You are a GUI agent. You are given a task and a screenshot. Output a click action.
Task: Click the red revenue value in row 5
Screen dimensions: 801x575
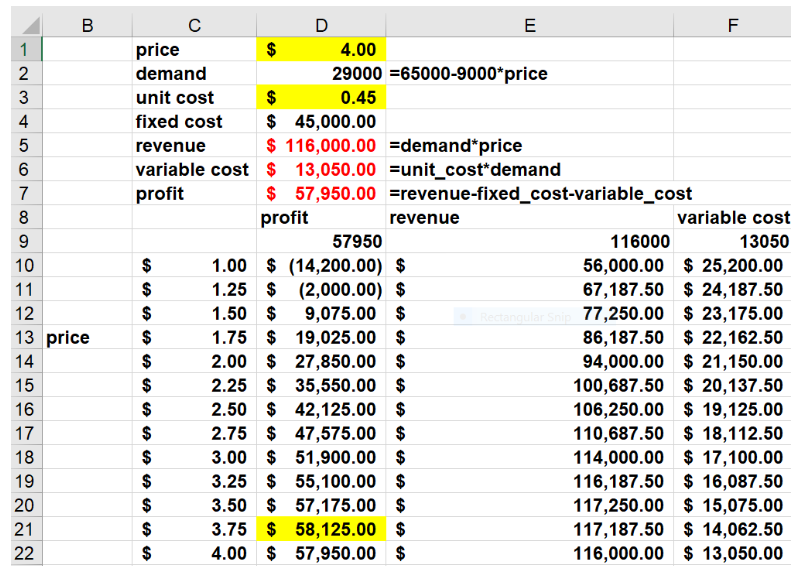321,145
